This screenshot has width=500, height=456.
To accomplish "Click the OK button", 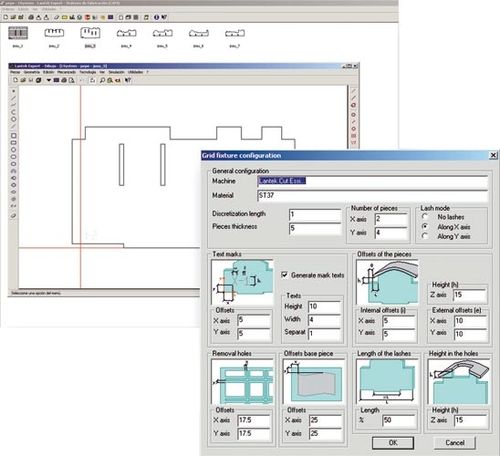I will pyautogui.click(x=393, y=443).
